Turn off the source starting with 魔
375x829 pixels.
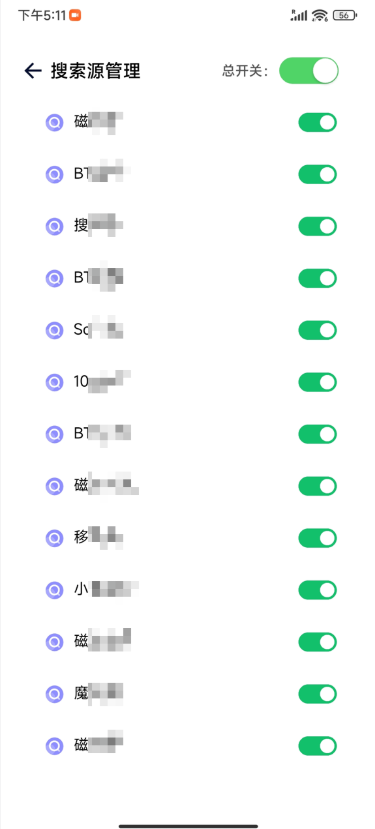coord(317,694)
